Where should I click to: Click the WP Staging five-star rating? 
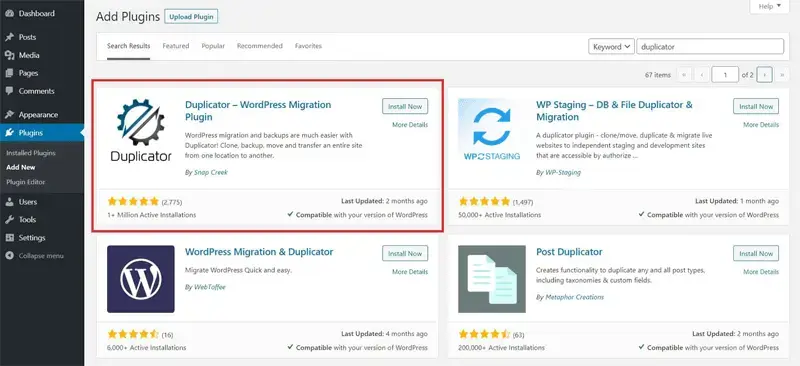(484, 202)
